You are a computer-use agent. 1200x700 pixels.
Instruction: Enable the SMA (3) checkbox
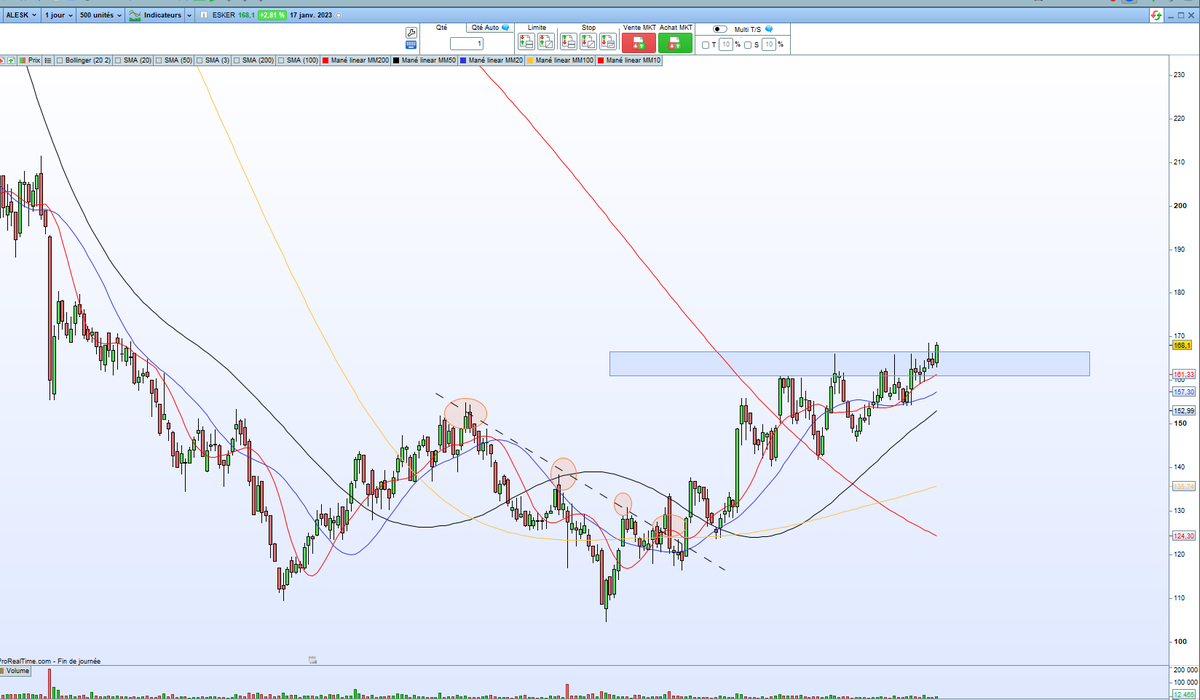(x=200, y=60)
